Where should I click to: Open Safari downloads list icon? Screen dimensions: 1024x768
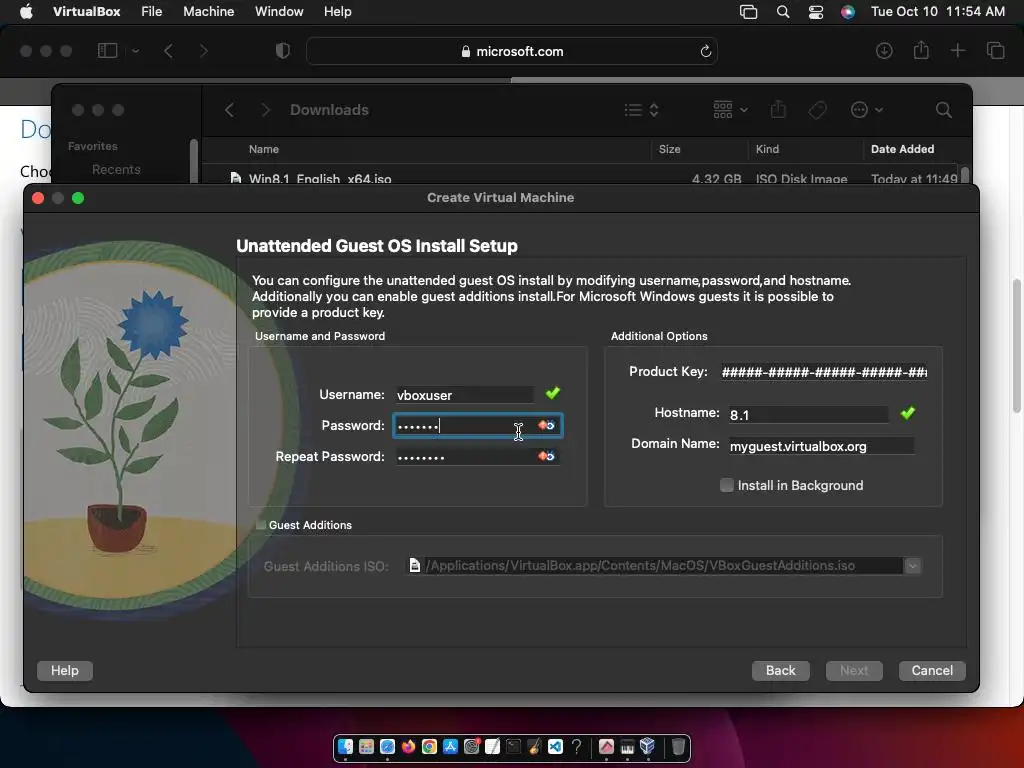point(884,50)
